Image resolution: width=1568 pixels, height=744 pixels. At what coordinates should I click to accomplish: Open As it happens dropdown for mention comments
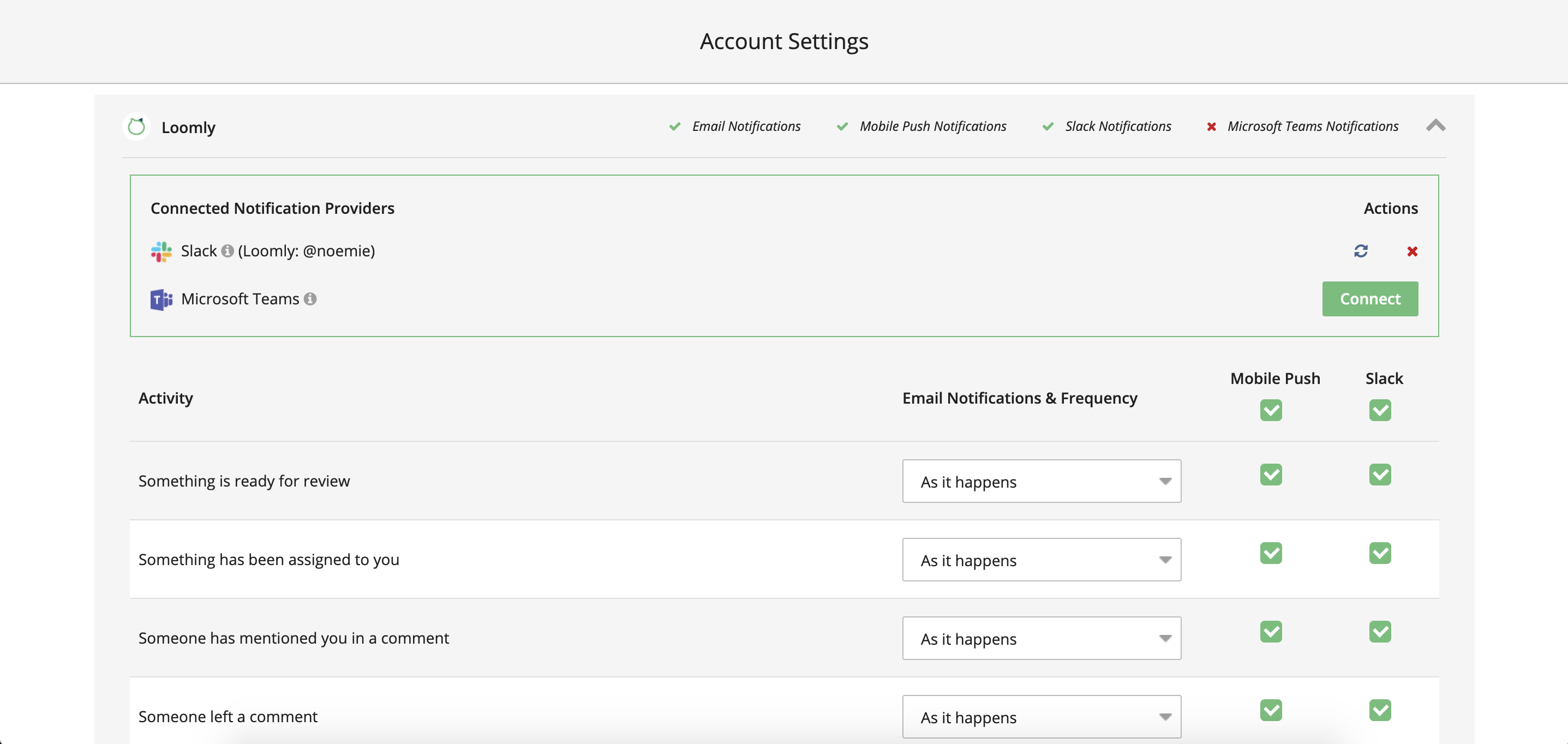1041,638
